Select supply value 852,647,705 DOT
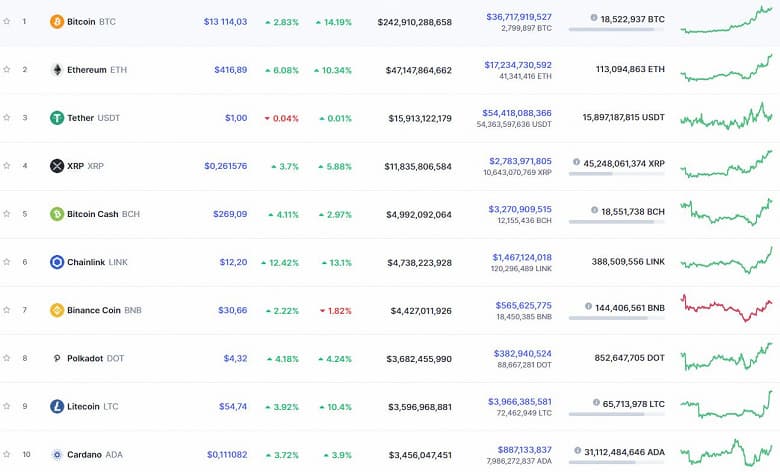The width and height of the screenshot is (780, 472). pyautogui.click(x=629, y=358)
